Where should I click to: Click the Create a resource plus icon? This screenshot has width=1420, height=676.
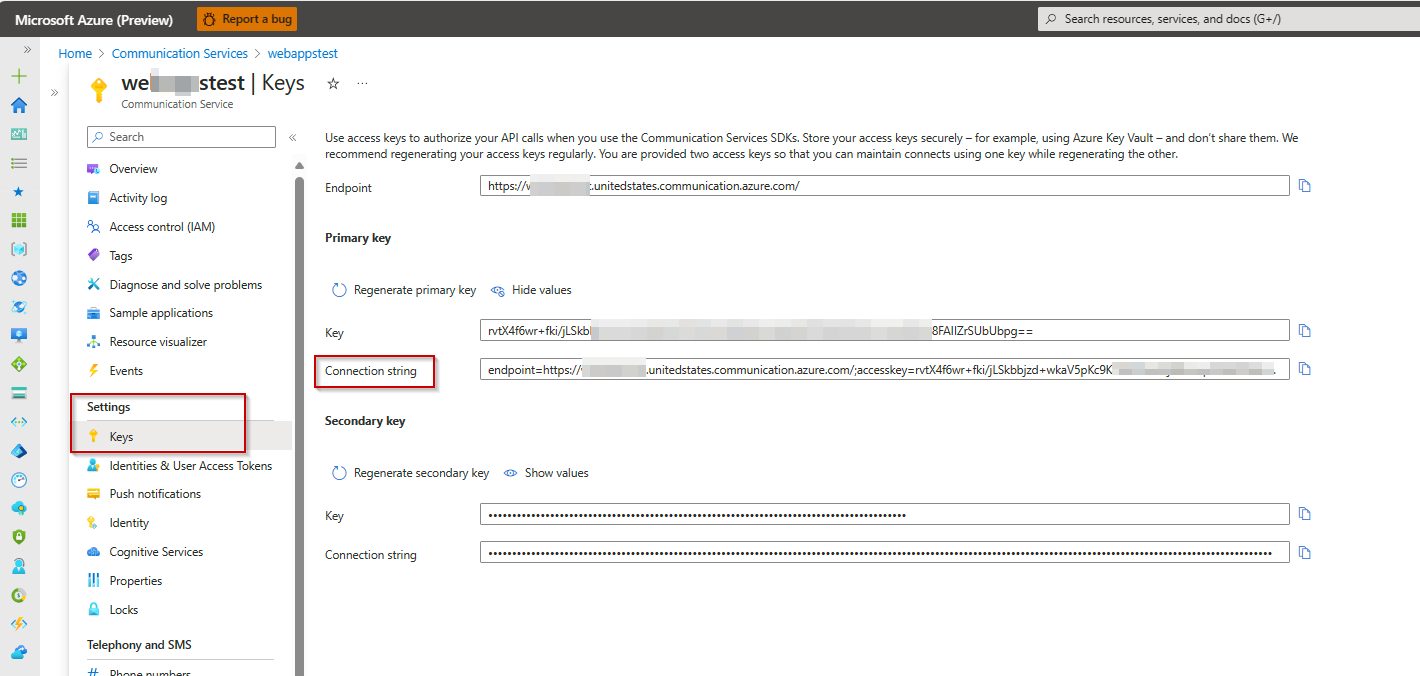[x=19, y=76]
